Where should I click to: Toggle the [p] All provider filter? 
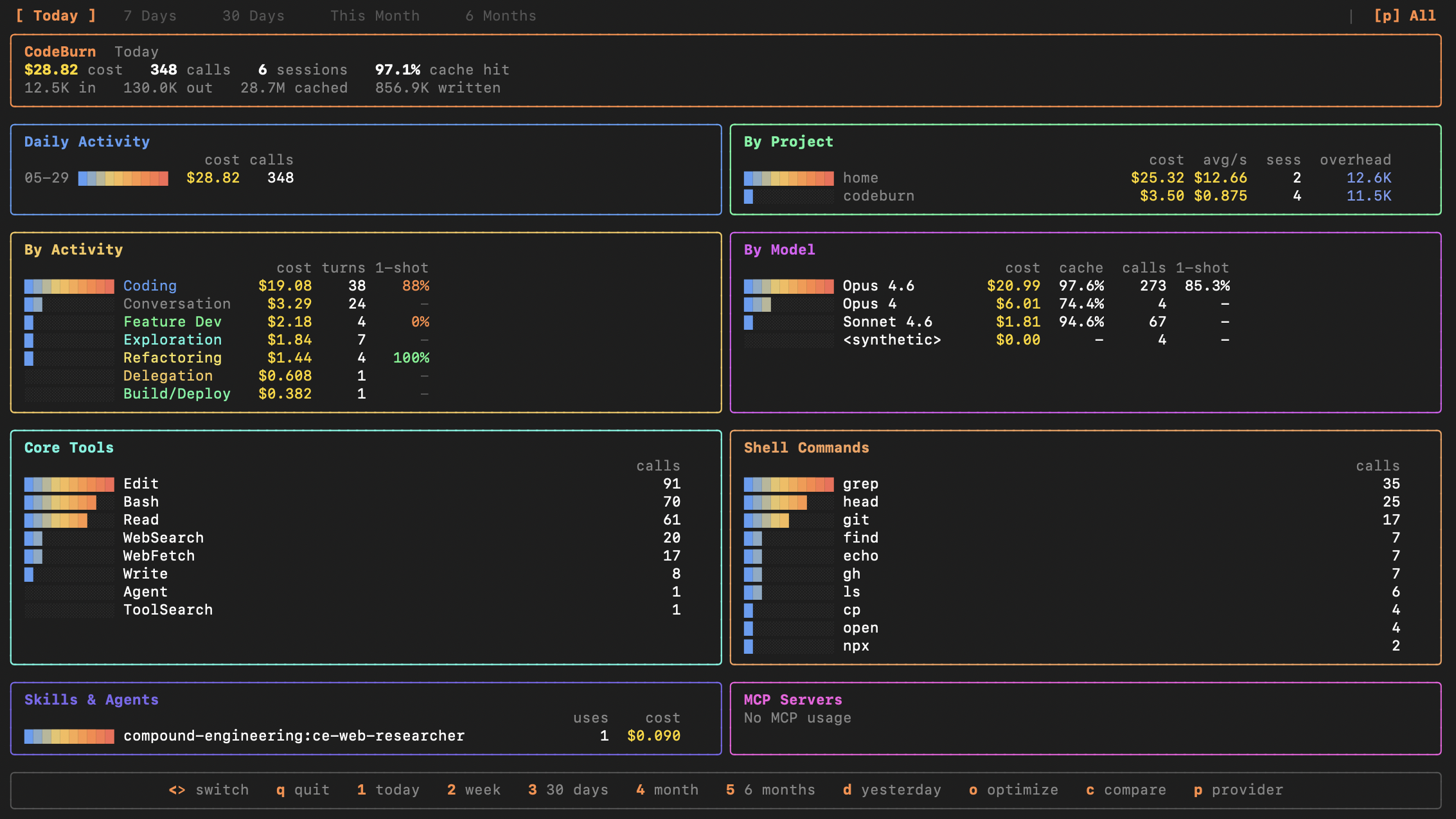(1405, 15)
